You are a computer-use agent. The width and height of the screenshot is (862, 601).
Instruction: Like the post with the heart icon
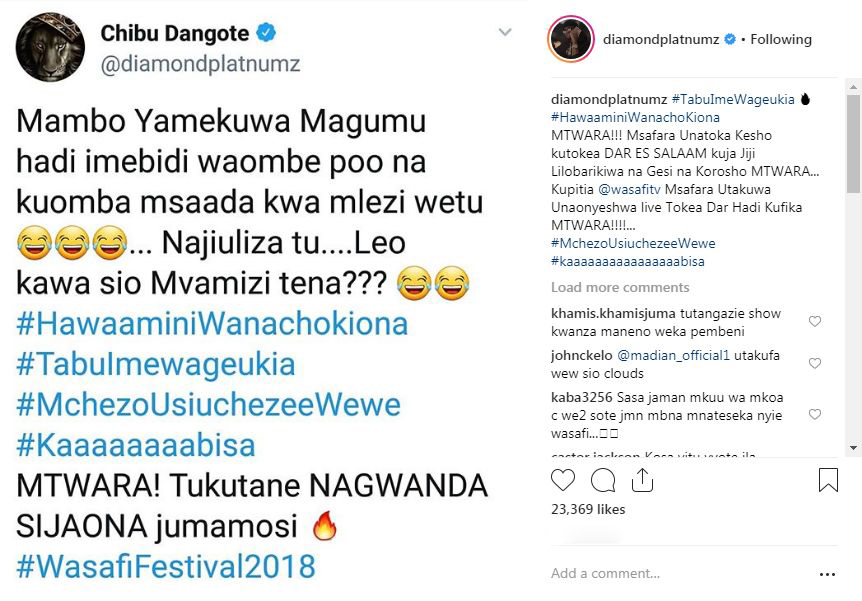point(563,480)
